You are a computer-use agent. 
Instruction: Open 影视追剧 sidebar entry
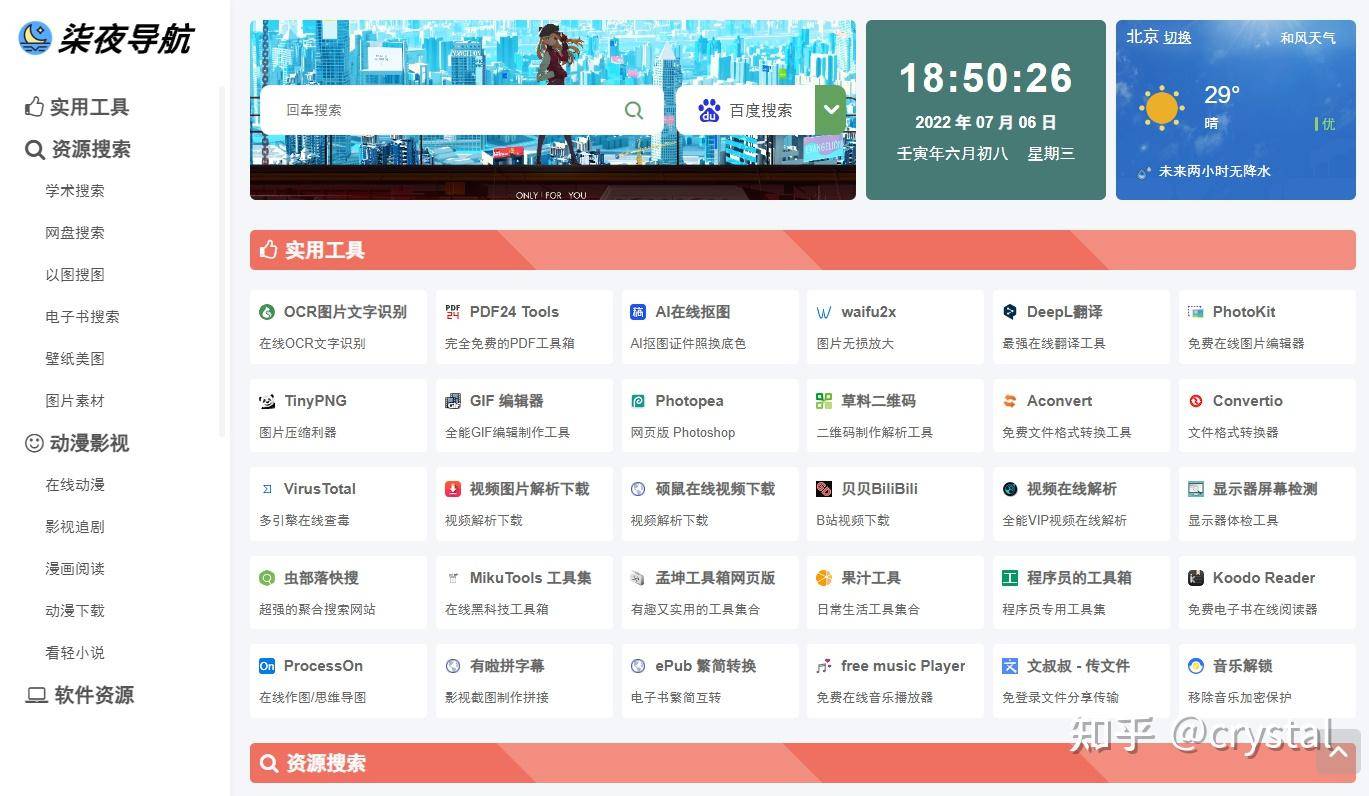tap(75, 527)
